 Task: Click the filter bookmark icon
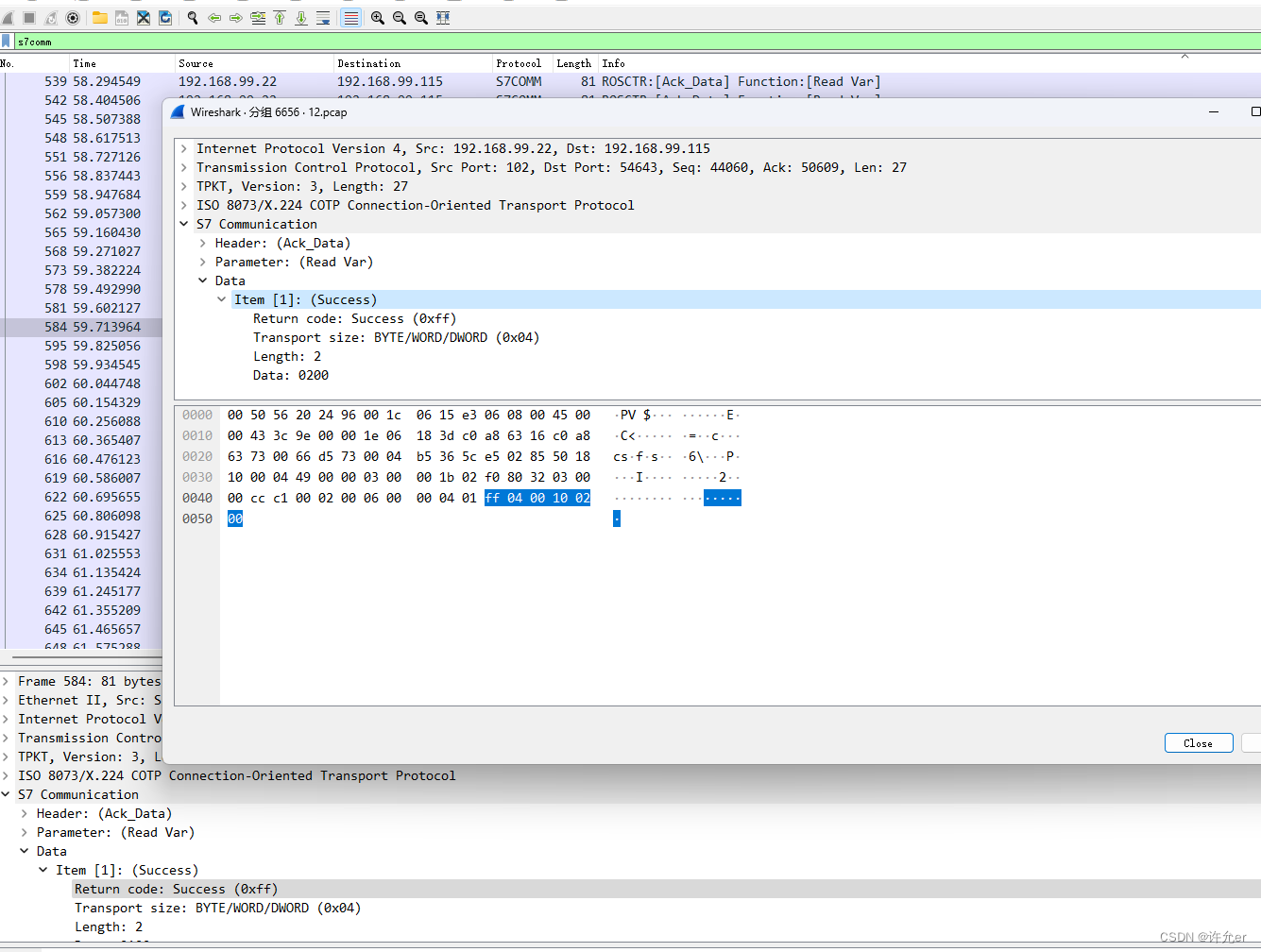(7, 41)
